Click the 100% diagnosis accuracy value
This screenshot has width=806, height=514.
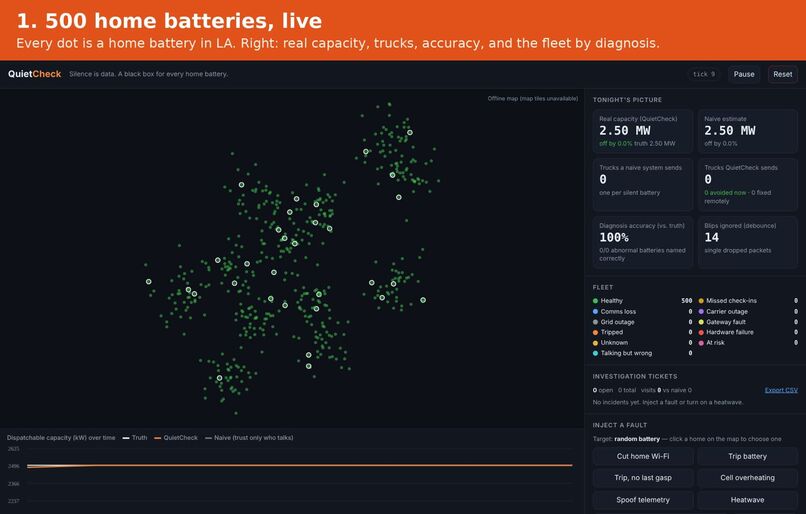[x=614, y=237]
